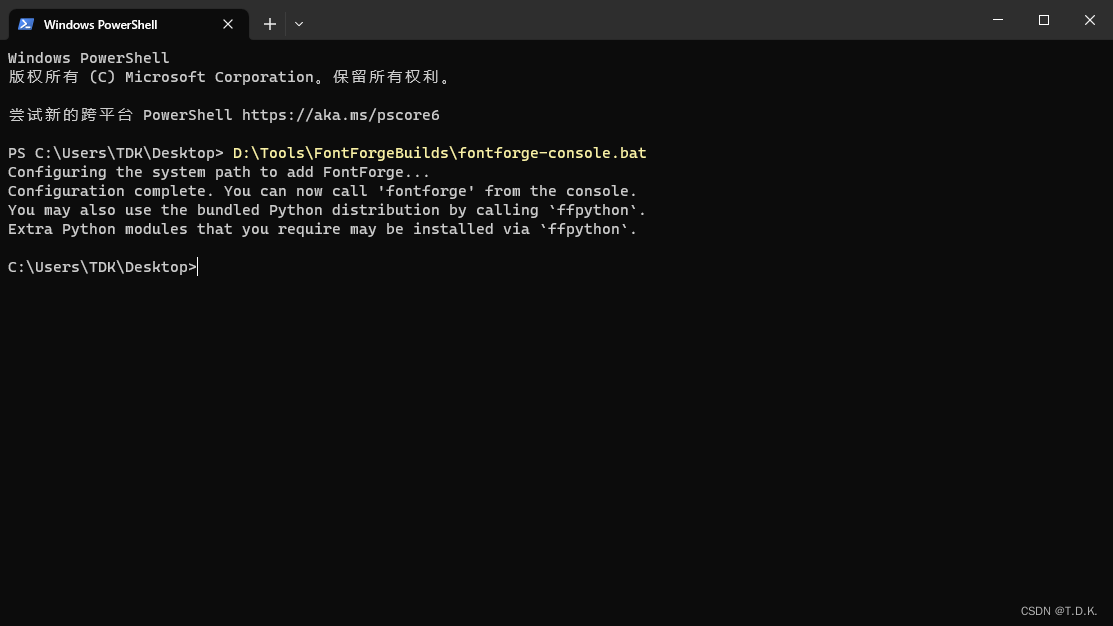Click the 'Extra Python modules' output line
Image resolution: width=1113 pixels, height=626 pixels.
322,229
